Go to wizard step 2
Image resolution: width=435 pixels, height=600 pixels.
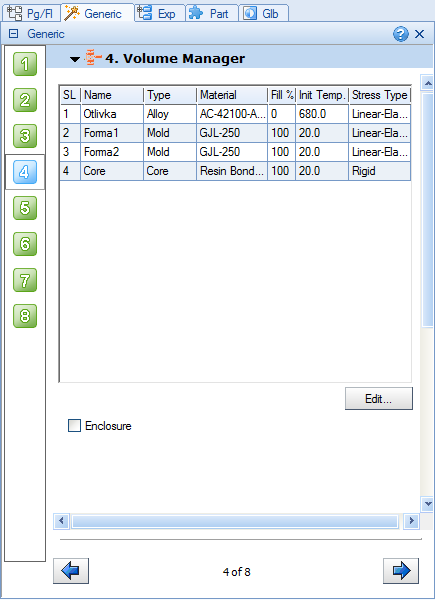pyautogui.click(x=25, y=100)
